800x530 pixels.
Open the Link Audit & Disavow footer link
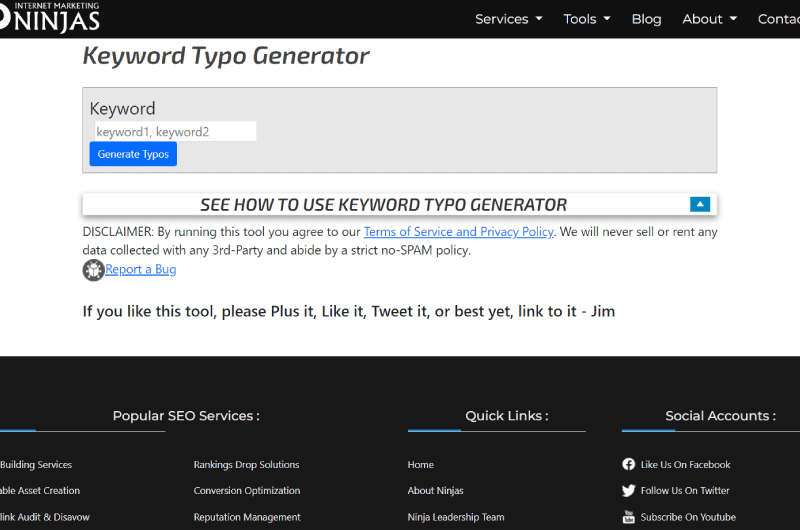[x=45, y=517]
